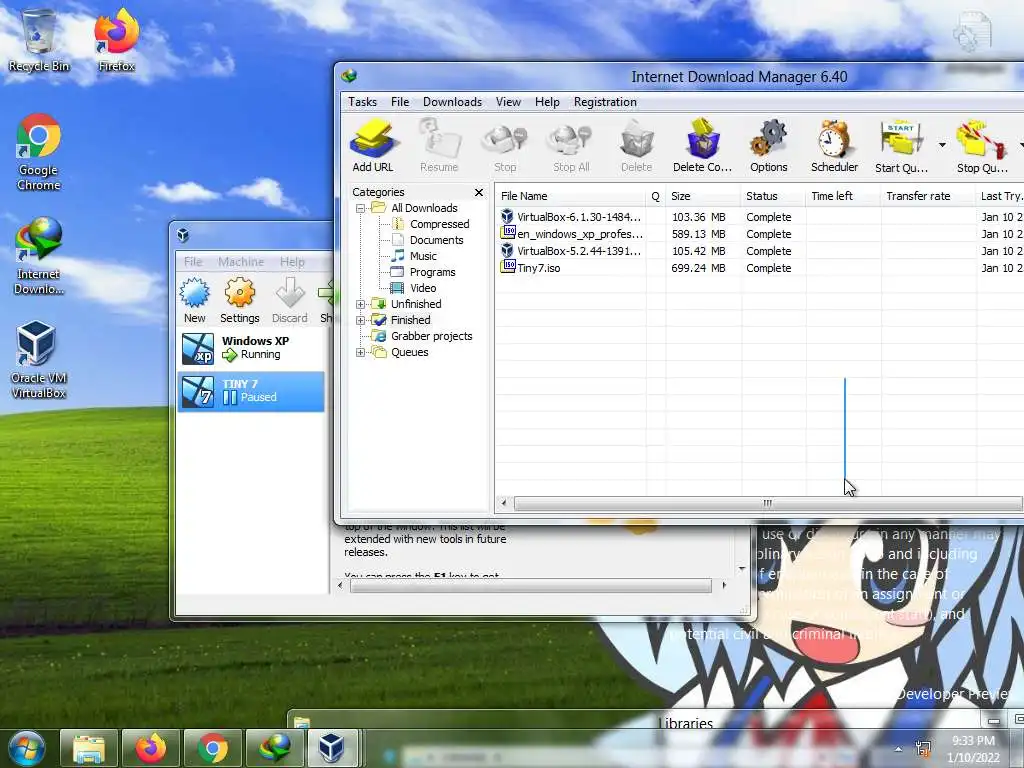This screenshot has width=1024, height=768.
Task: Click Discard in VirtualBox toolbar
Action: pyautogui.click(x=289, y=300)
